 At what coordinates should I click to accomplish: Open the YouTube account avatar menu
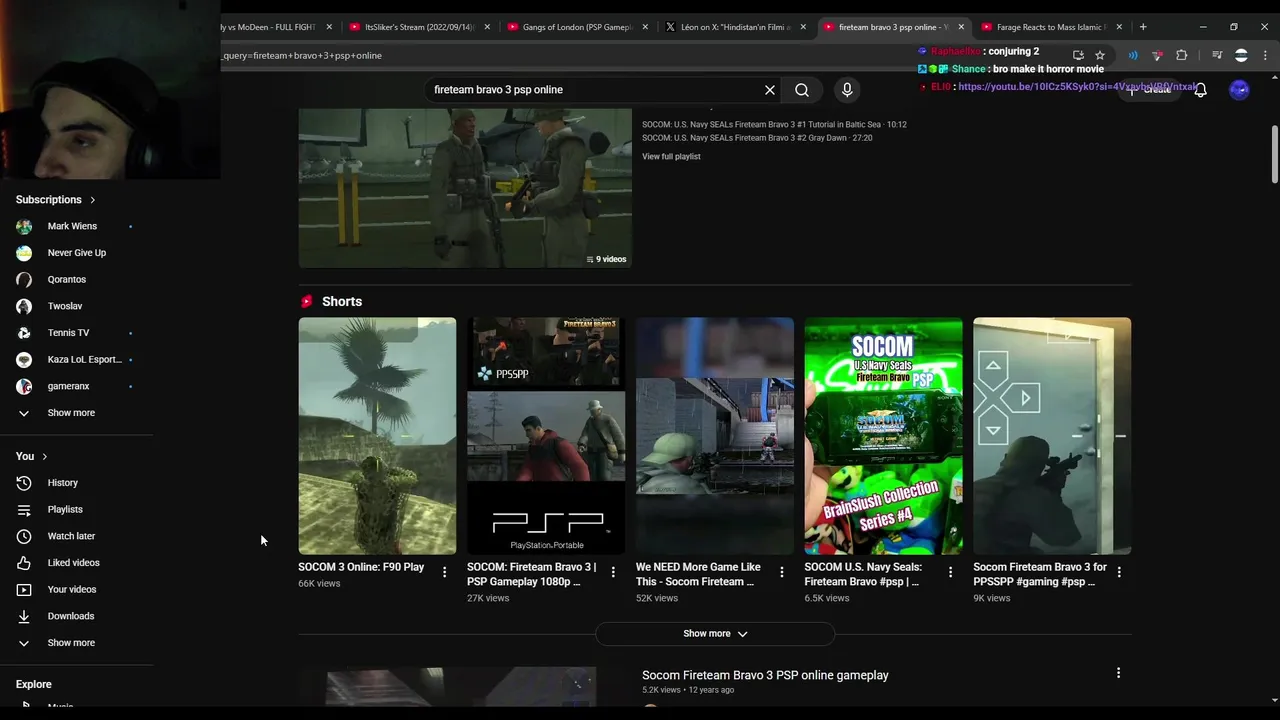[1239, 90]
